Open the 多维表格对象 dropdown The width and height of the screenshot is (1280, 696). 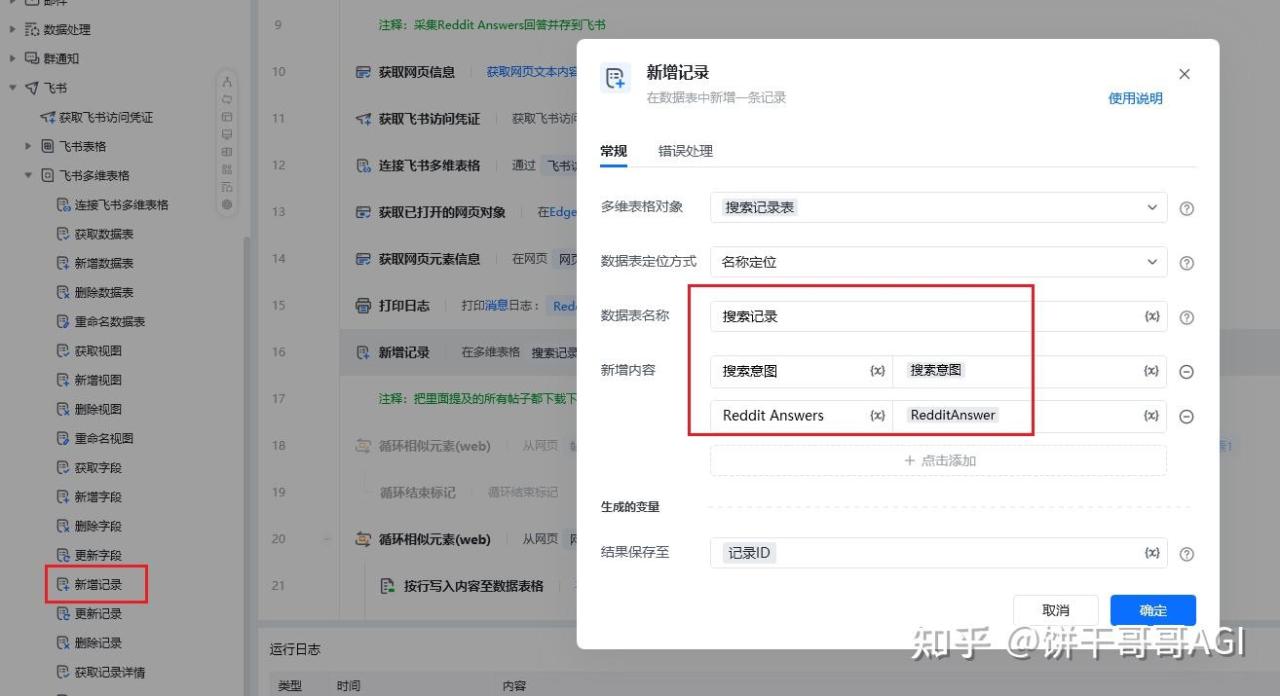pos(938,207)
